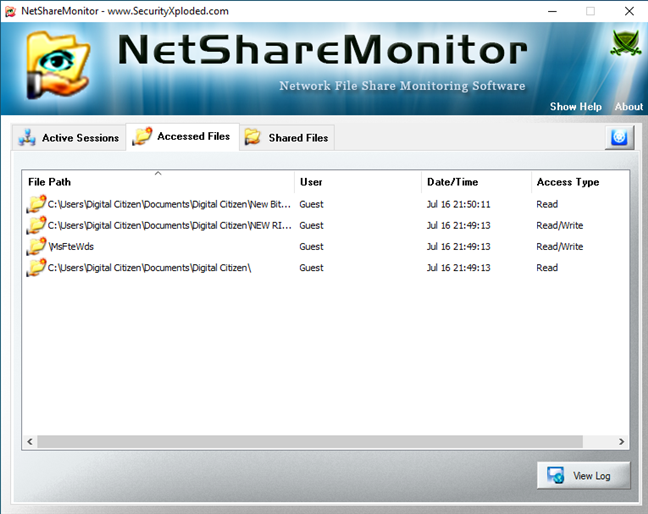Screen dimensions: 648x514
Task: Click Read/Write in the NEW RI... row
Action: (560, 225)
